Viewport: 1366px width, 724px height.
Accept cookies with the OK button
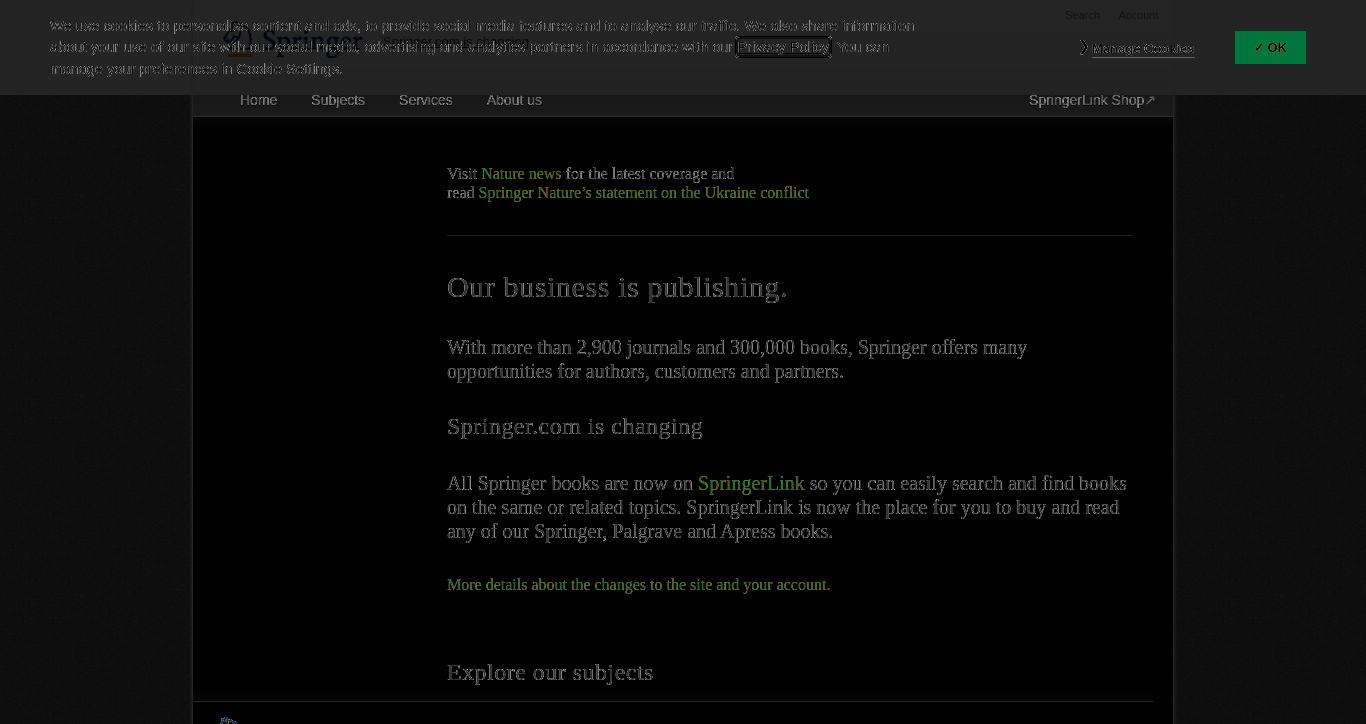(x=1270, y=47)
